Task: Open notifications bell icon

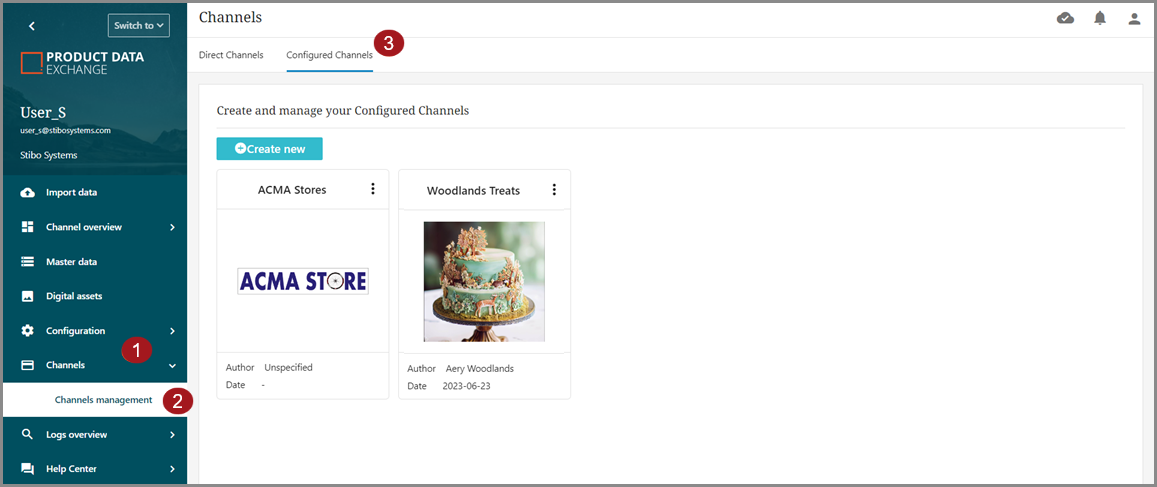Action: click(x=1100, y=18)
